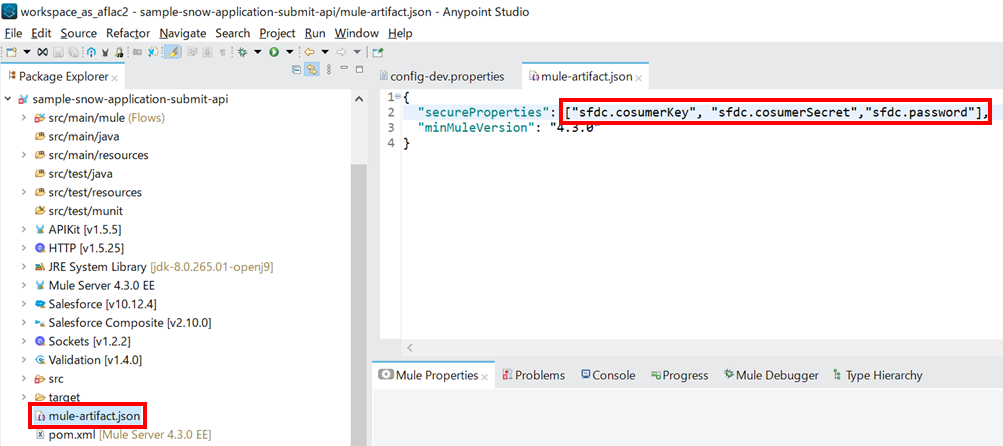Toggle the highlighted marker toolbar button
The height and width of the screenshot is (446, 1003).
click(x=172, y=52)
